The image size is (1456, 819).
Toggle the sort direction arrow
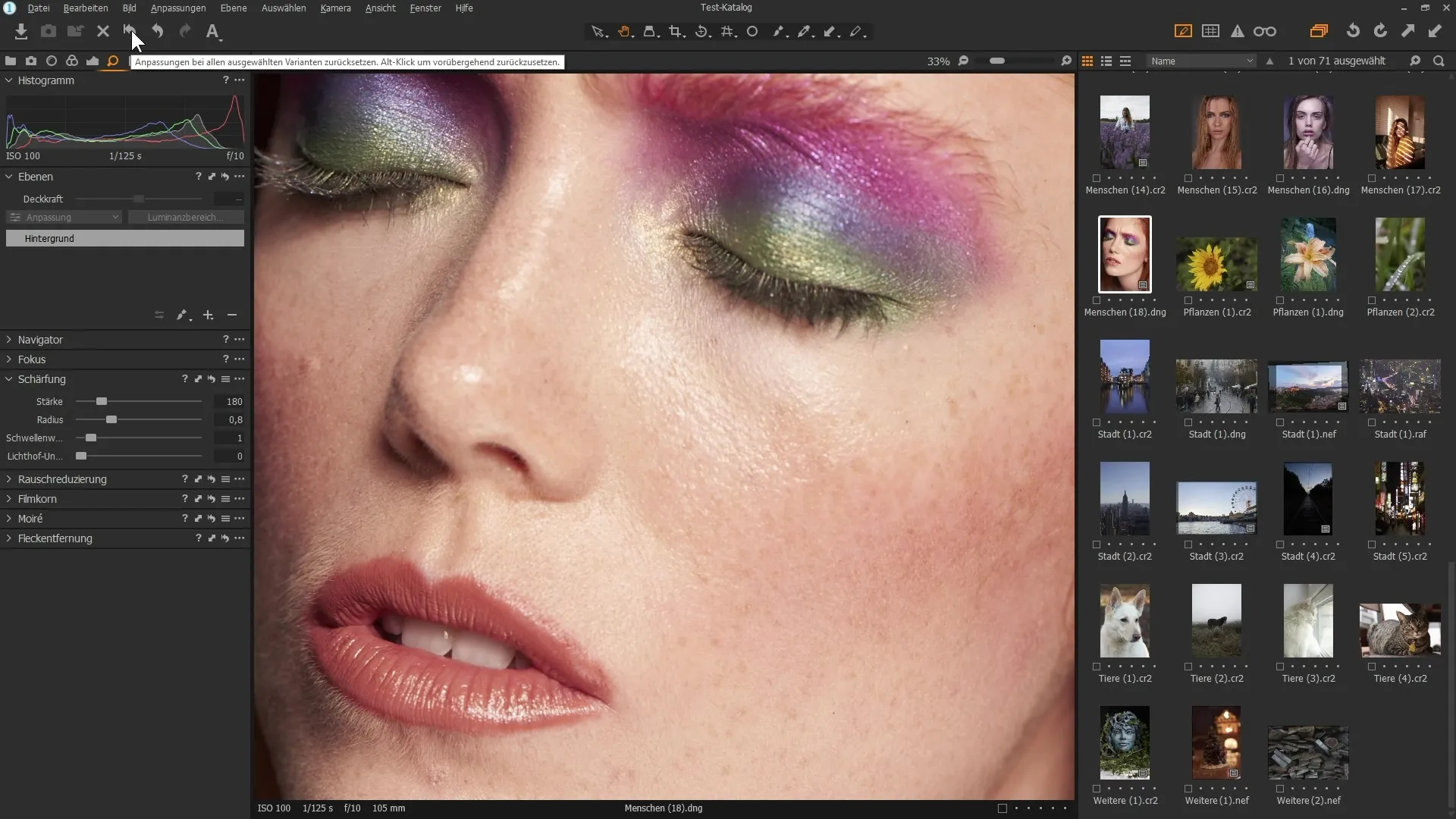(x=1270, y=61)
